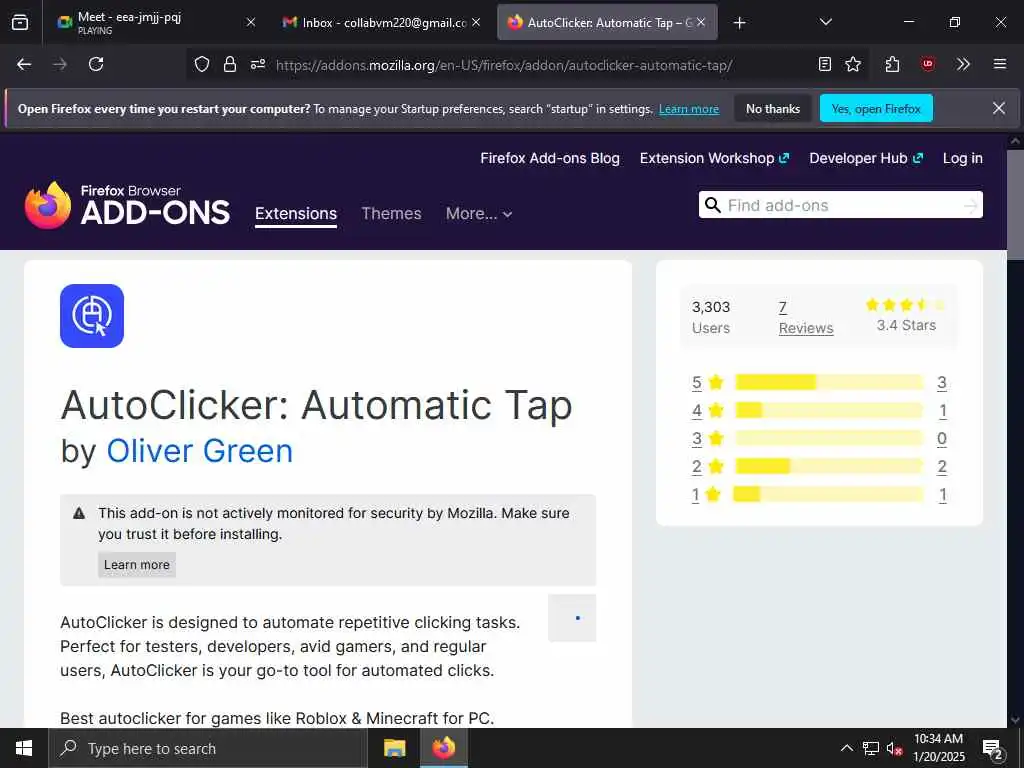The width and height of the screenshot is (1024, 768).
Task: Open Extension Workshop link
Action: (714, 158)
